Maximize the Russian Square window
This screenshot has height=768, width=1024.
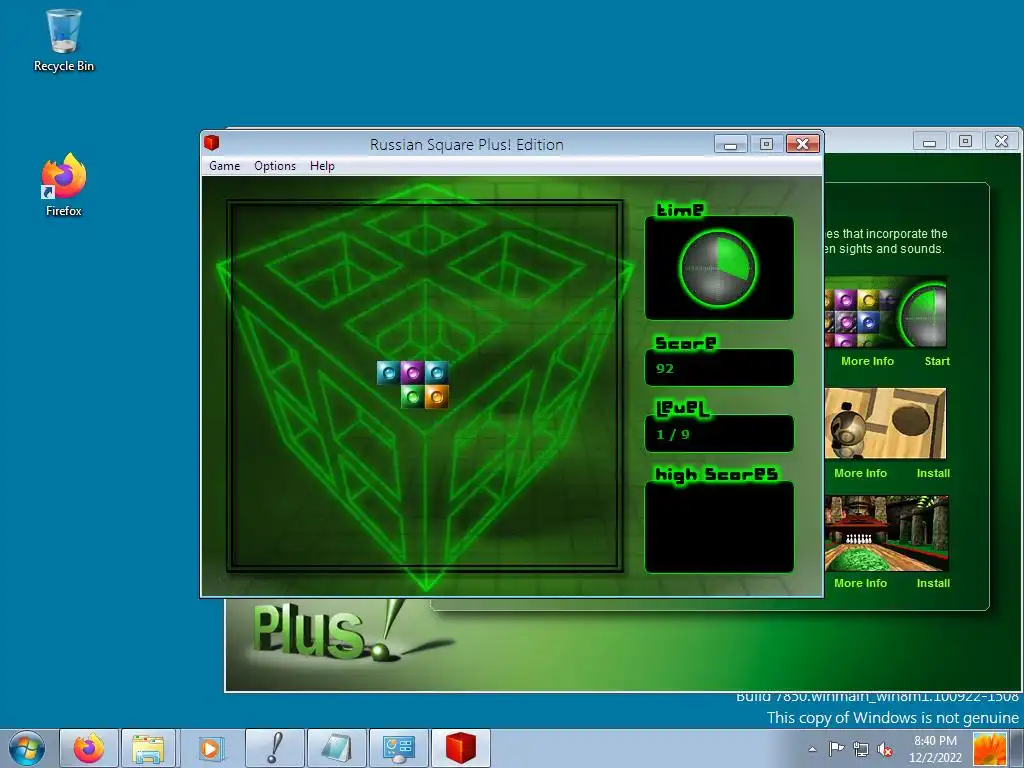click(766, 144)
